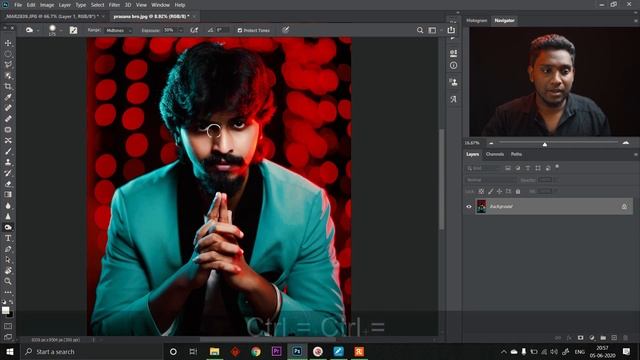Select the Eyedropper tool
This screenshot has height=360, width=640.
(x=8, y=97)
